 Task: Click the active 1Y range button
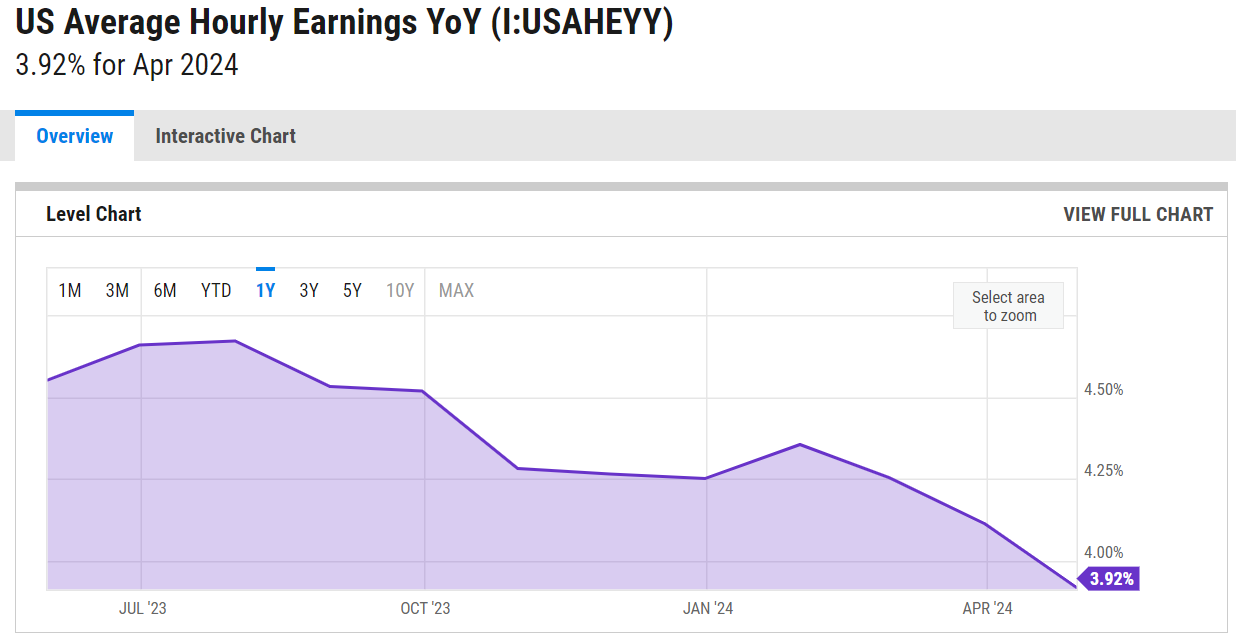[x=265, y=291]
